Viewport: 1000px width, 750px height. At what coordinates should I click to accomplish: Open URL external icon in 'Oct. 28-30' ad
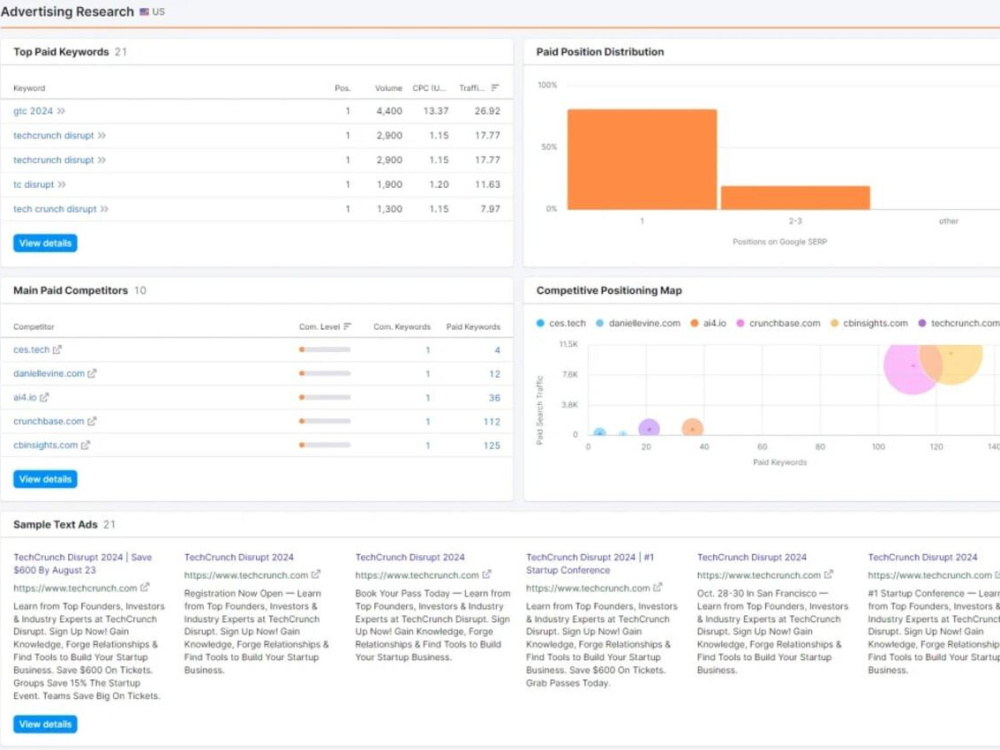(828, 575)
